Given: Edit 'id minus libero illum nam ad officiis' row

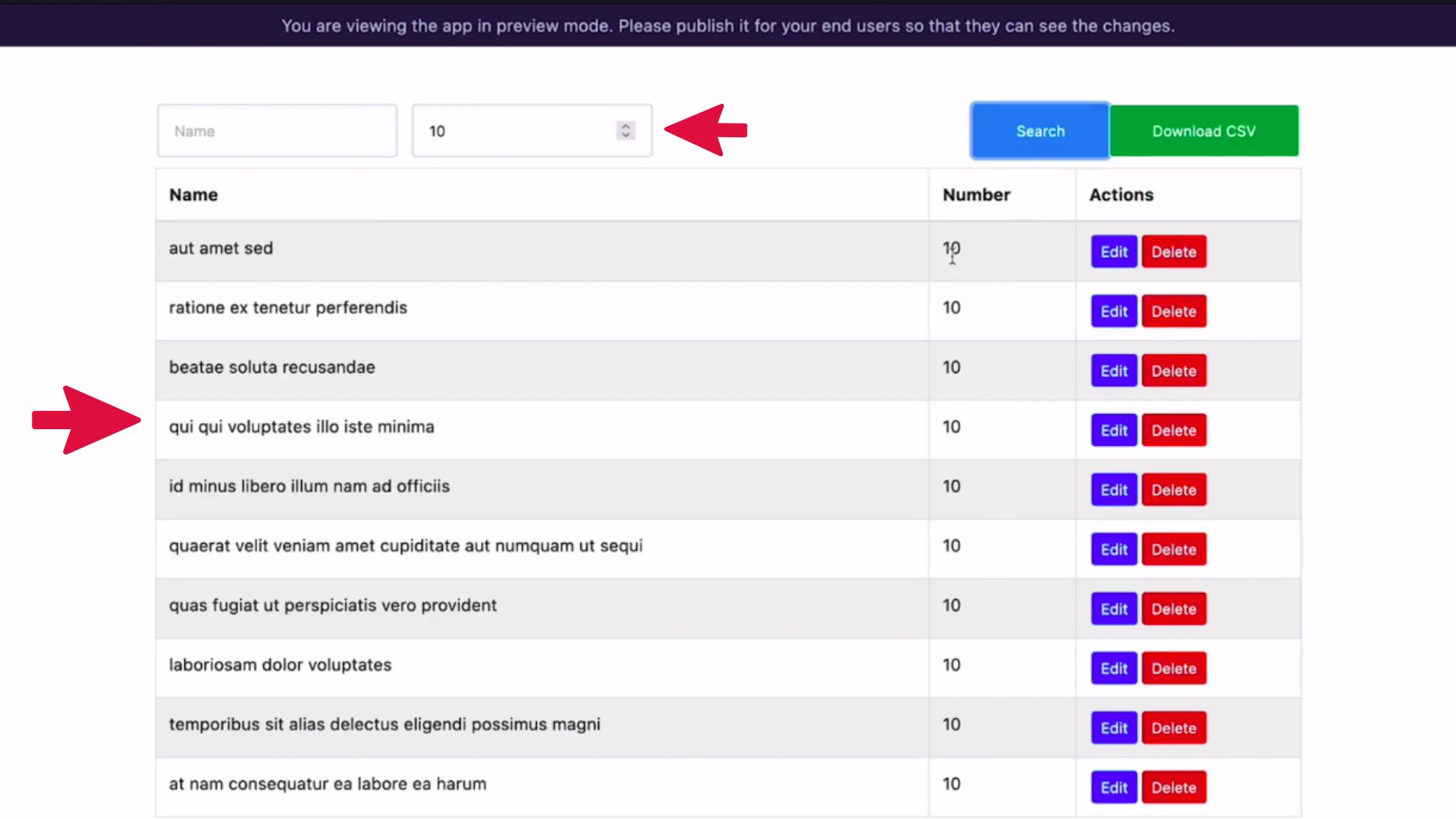Looking at the screenshot, I should click(1114, 490).
